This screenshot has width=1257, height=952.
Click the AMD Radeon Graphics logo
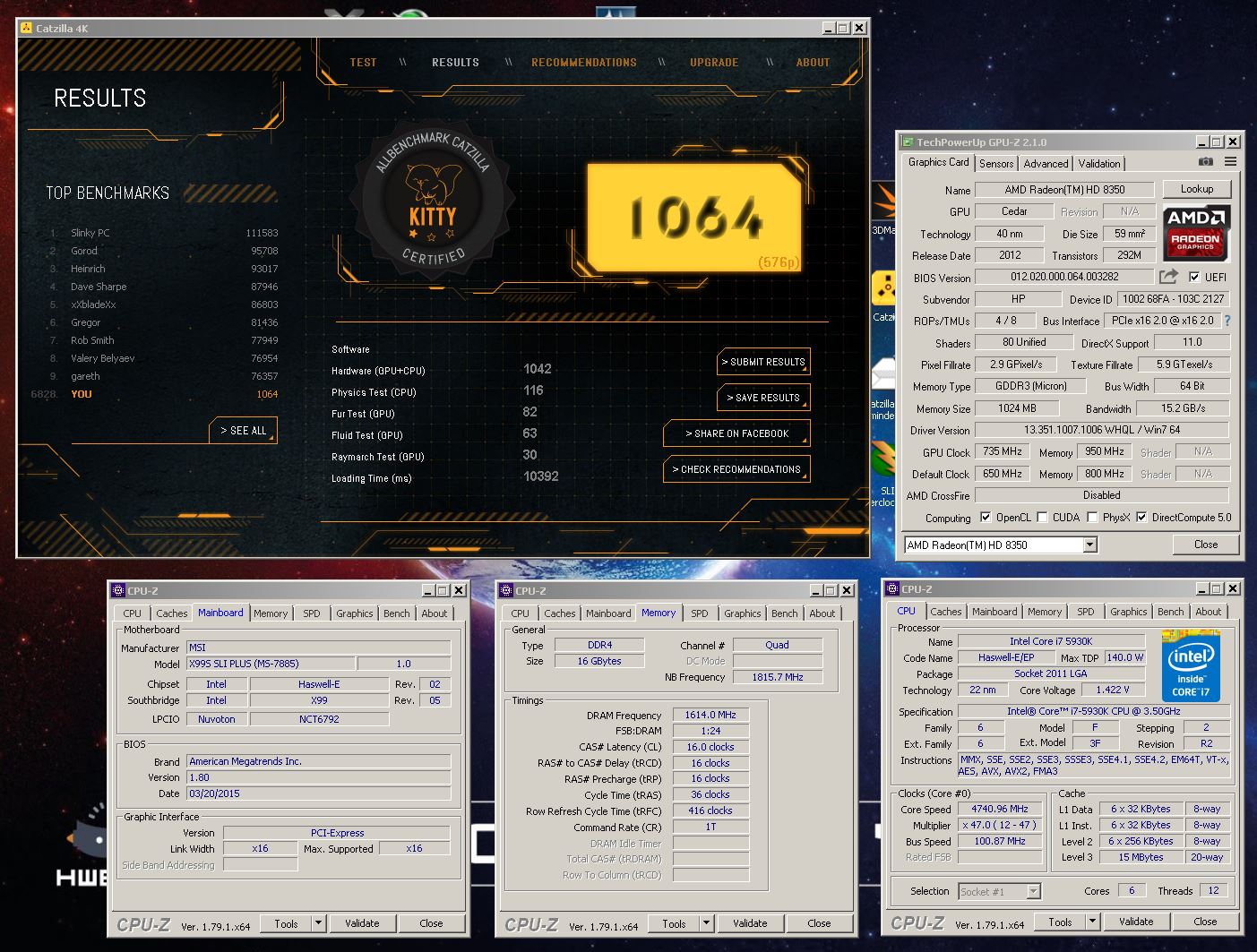click(x=1197, y=233)
